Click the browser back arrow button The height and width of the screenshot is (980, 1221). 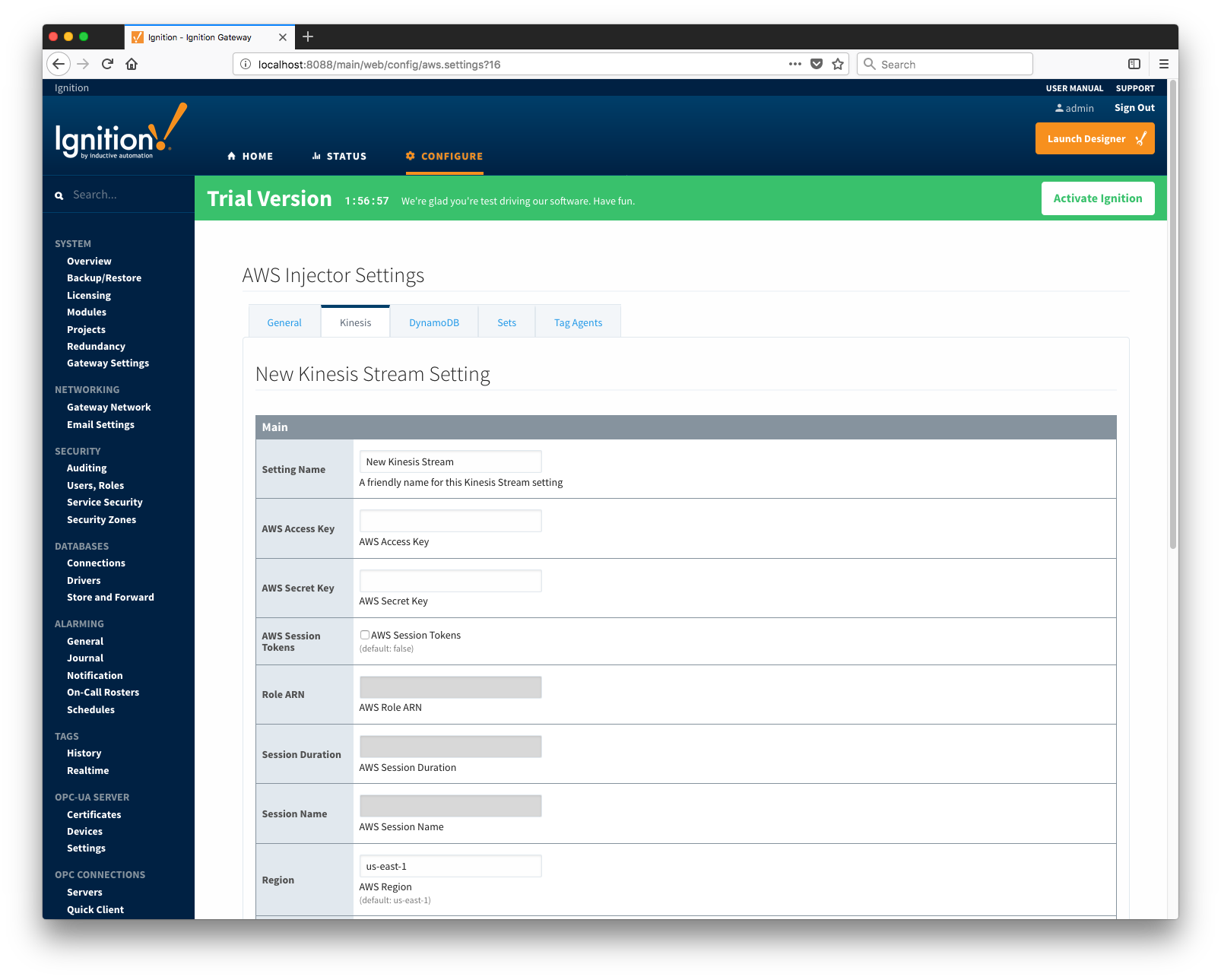tap(59, 64)
